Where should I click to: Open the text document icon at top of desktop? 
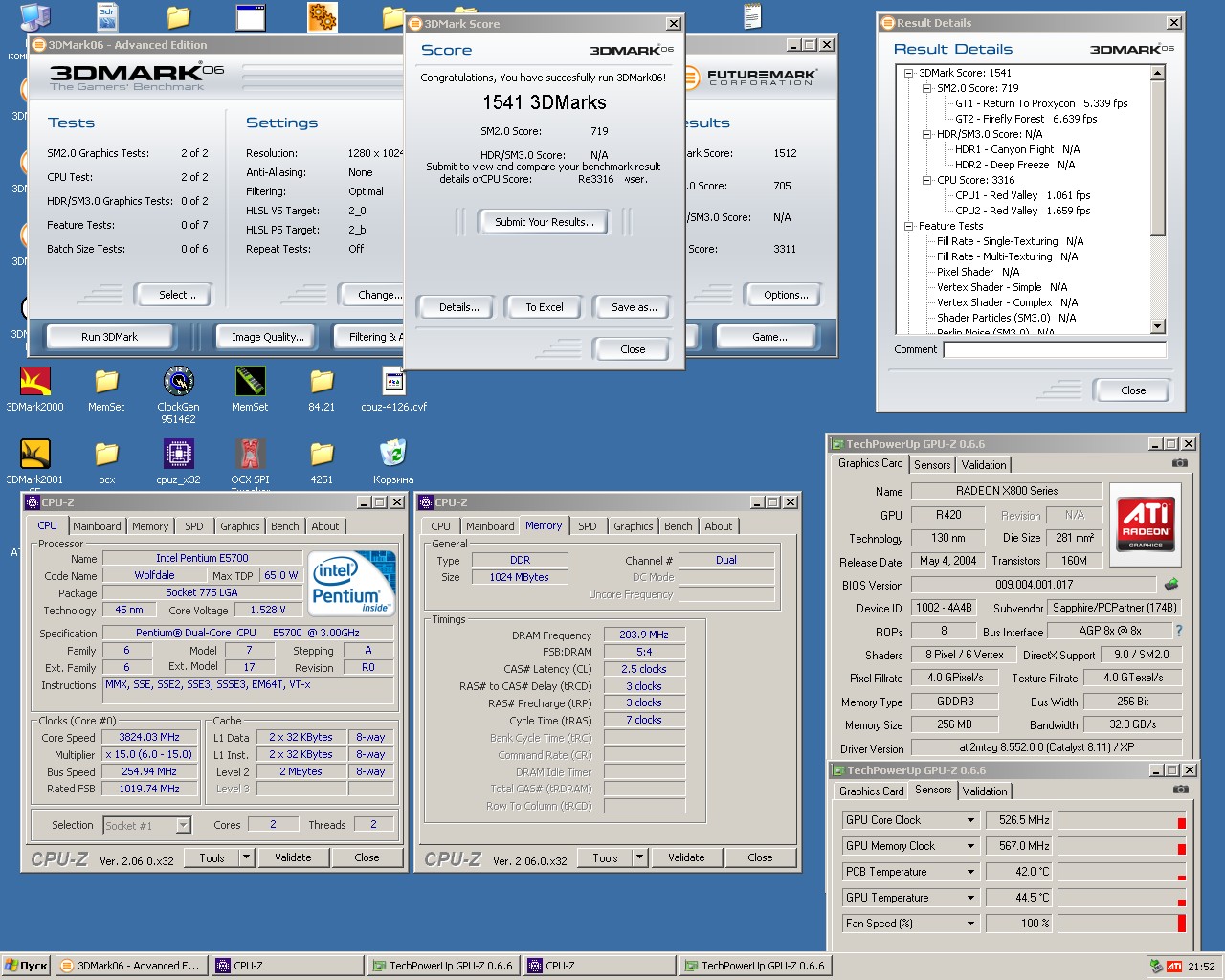click(752, 16)
